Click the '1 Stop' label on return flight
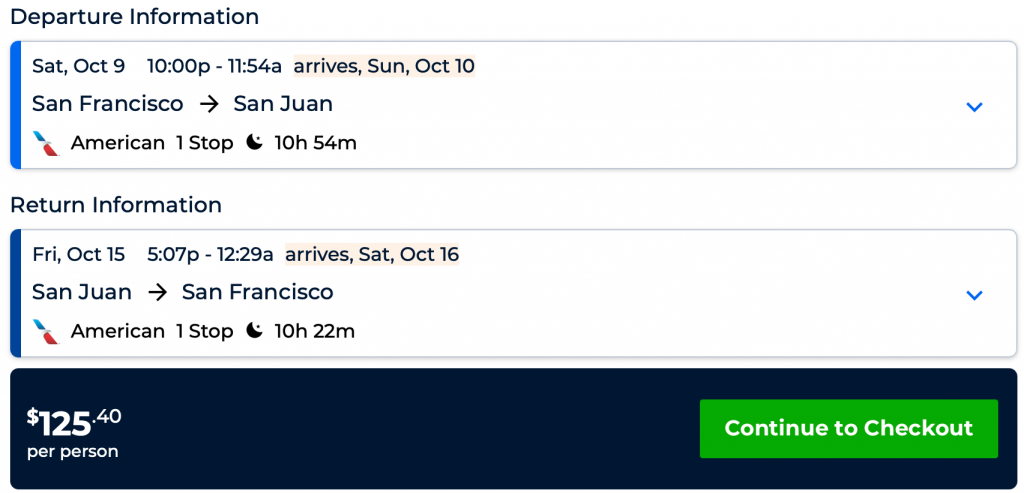This screenshot has width=1024, height=493. point(204,331)
